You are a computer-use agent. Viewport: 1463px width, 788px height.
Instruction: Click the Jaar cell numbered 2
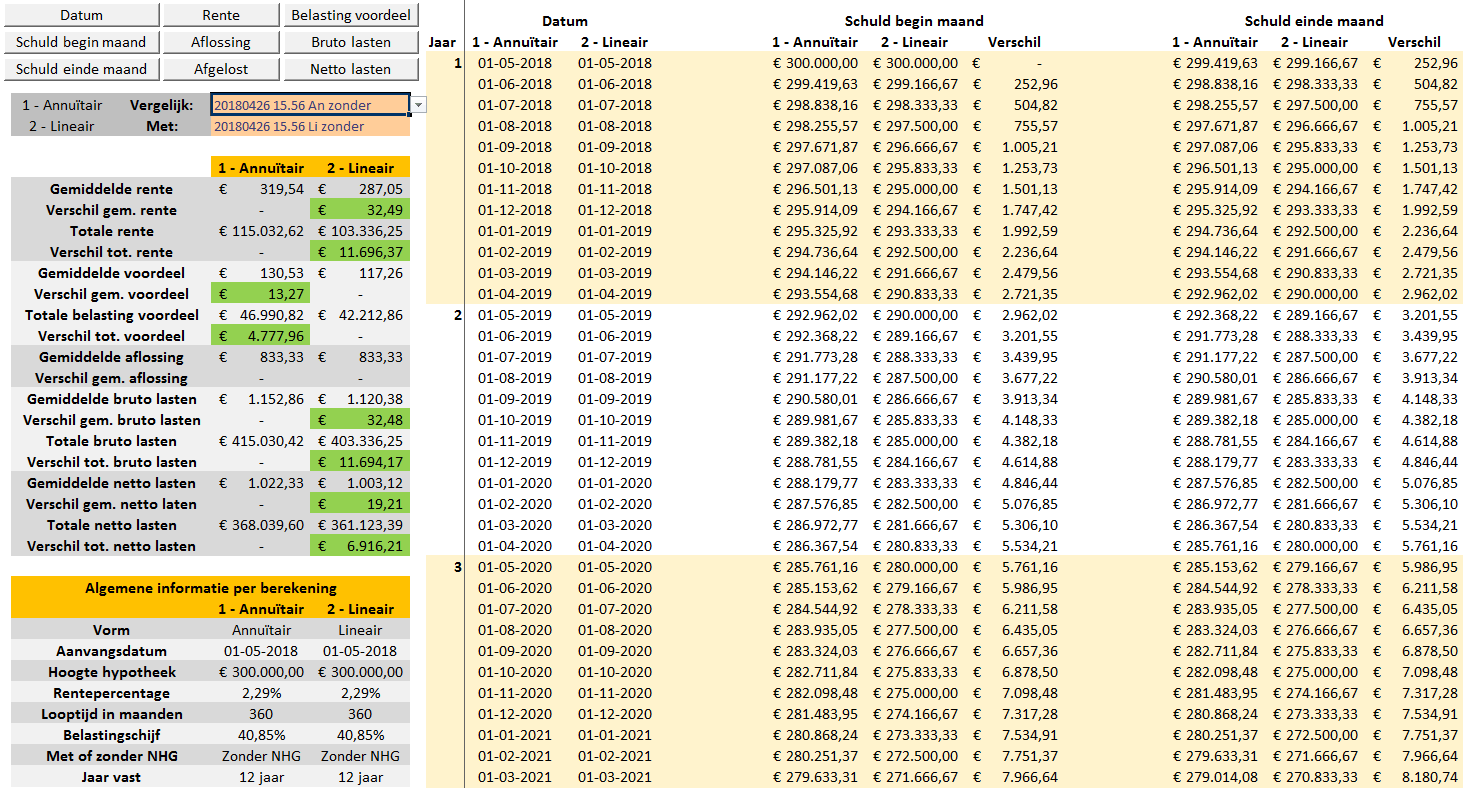(x=458, y=315)
